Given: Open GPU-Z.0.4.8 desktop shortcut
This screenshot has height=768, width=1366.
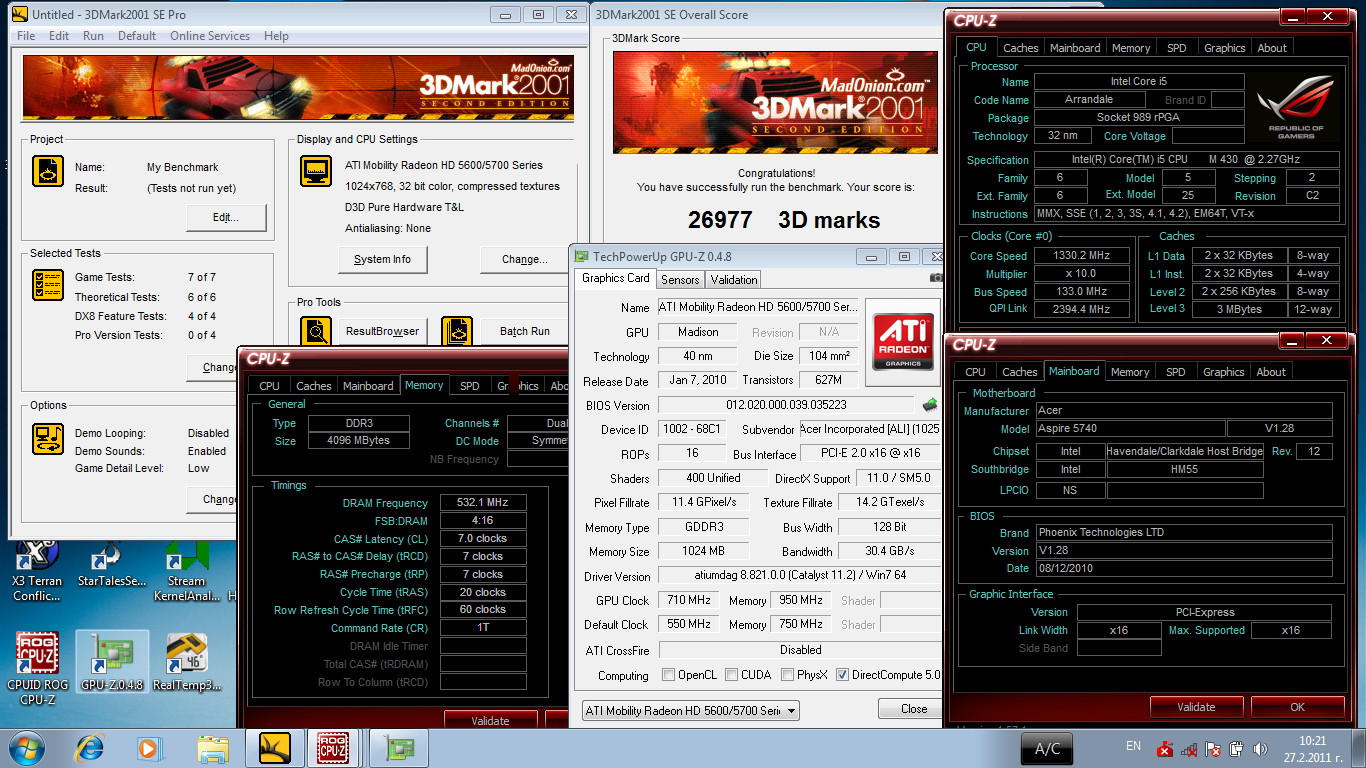Looking at the screenshot, I should (112, 662).
